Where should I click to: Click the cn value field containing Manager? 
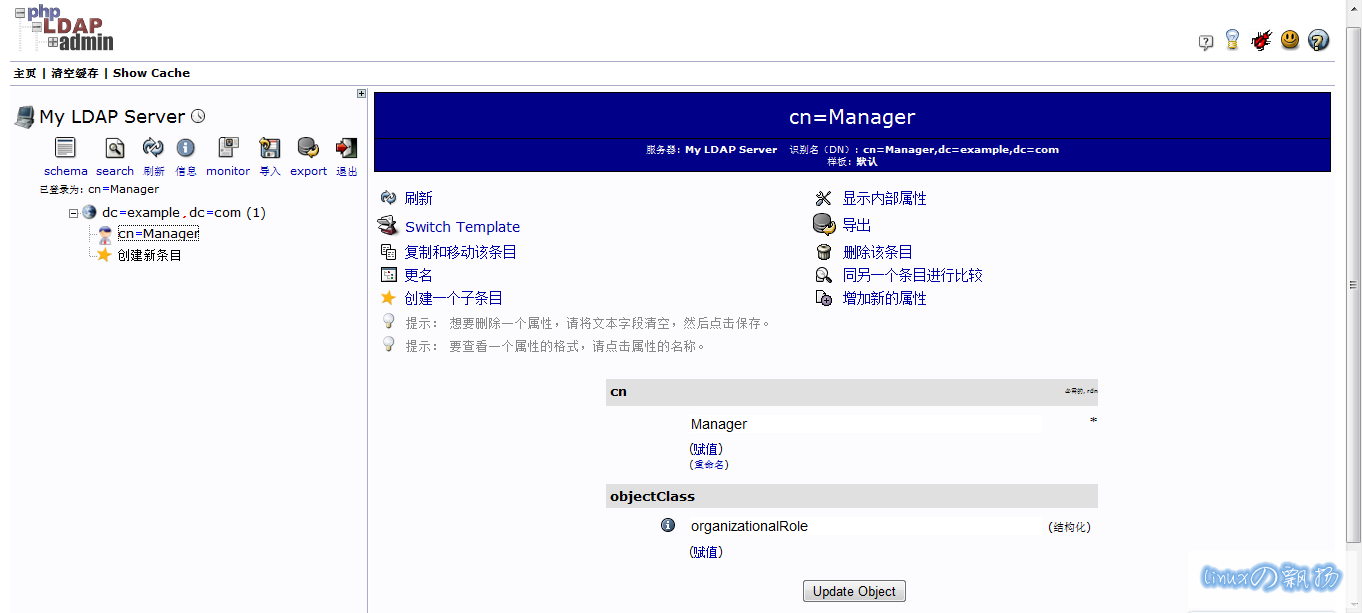point(864,424)
